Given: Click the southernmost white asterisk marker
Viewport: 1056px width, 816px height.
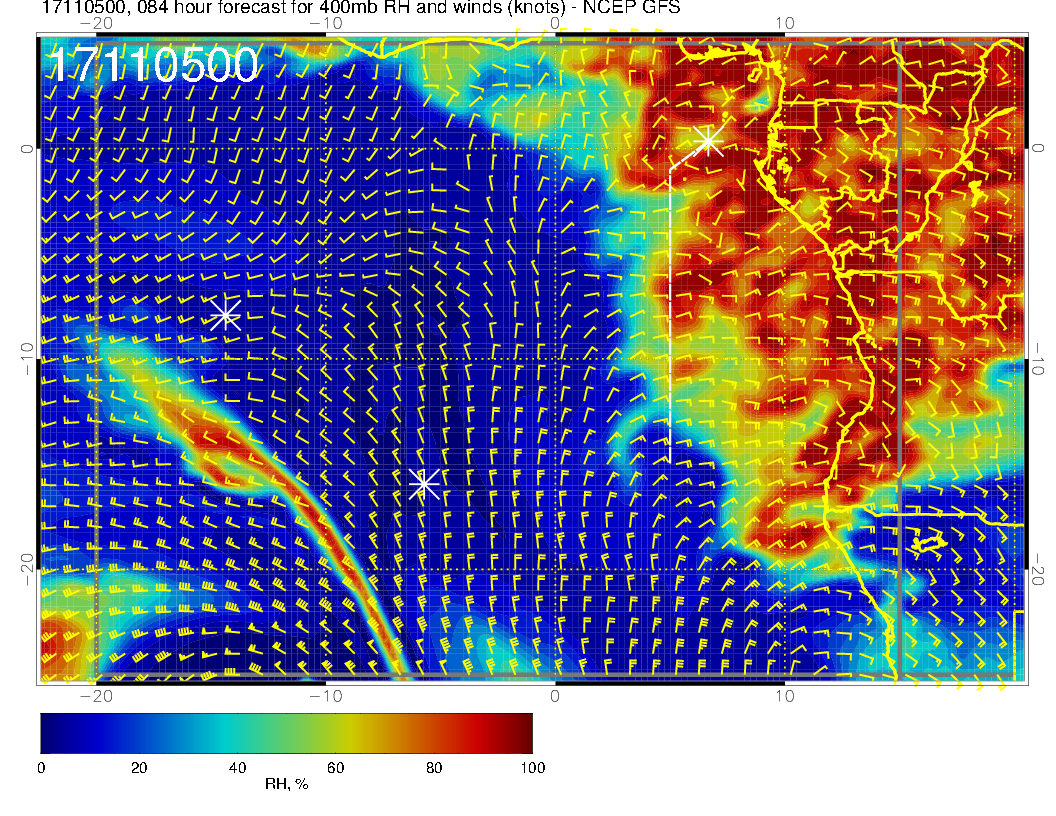Looking at the screenshot, I should pyautogui.click(x=424, y=483).
